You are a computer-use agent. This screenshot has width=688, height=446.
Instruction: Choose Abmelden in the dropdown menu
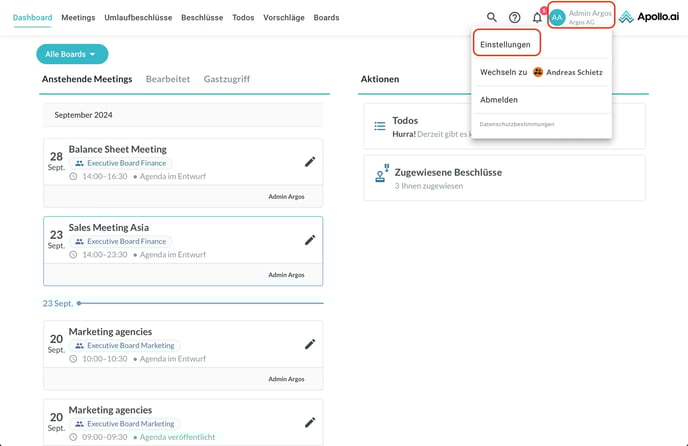coord(498,100)
